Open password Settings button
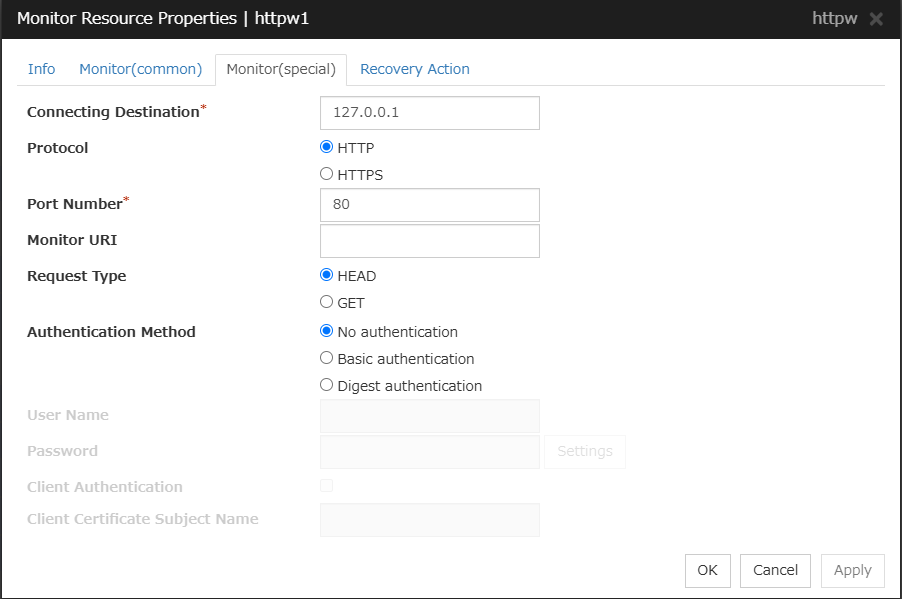Viewport: 902px width, 599px height. [585, 452]
